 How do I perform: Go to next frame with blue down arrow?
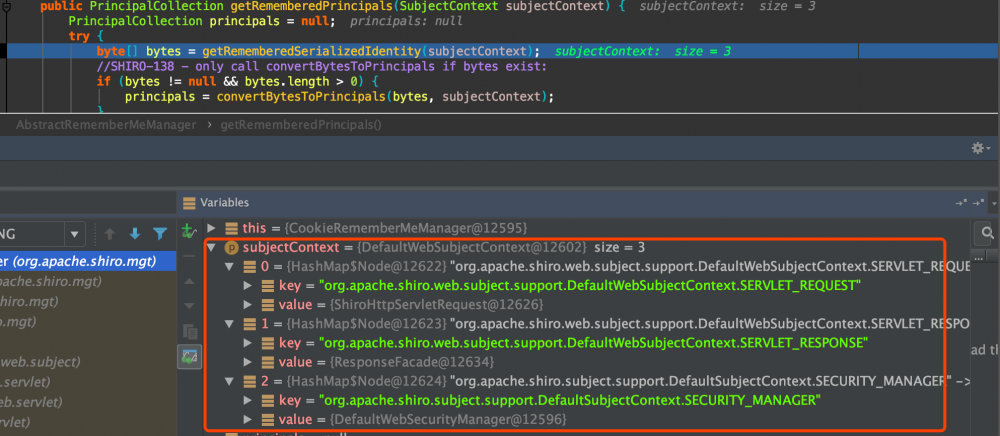[x=135, y=234]
